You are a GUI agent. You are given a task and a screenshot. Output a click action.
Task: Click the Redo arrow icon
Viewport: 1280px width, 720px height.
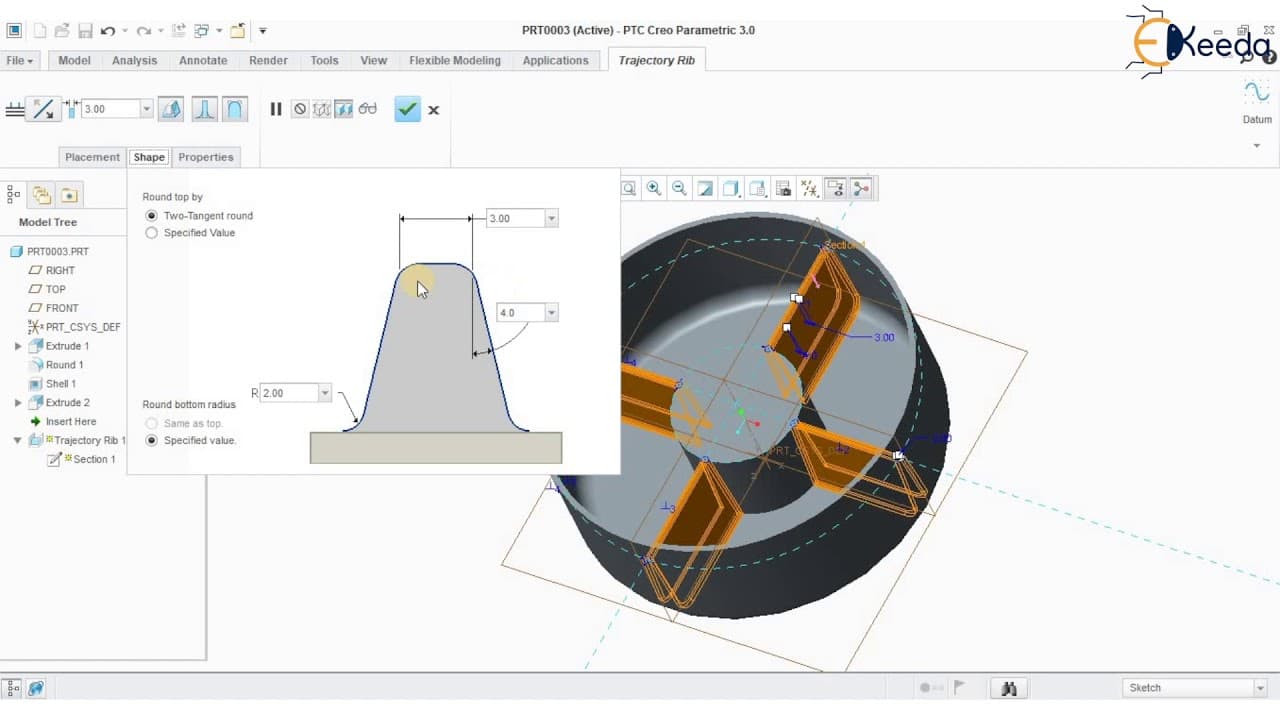(144, 31)
